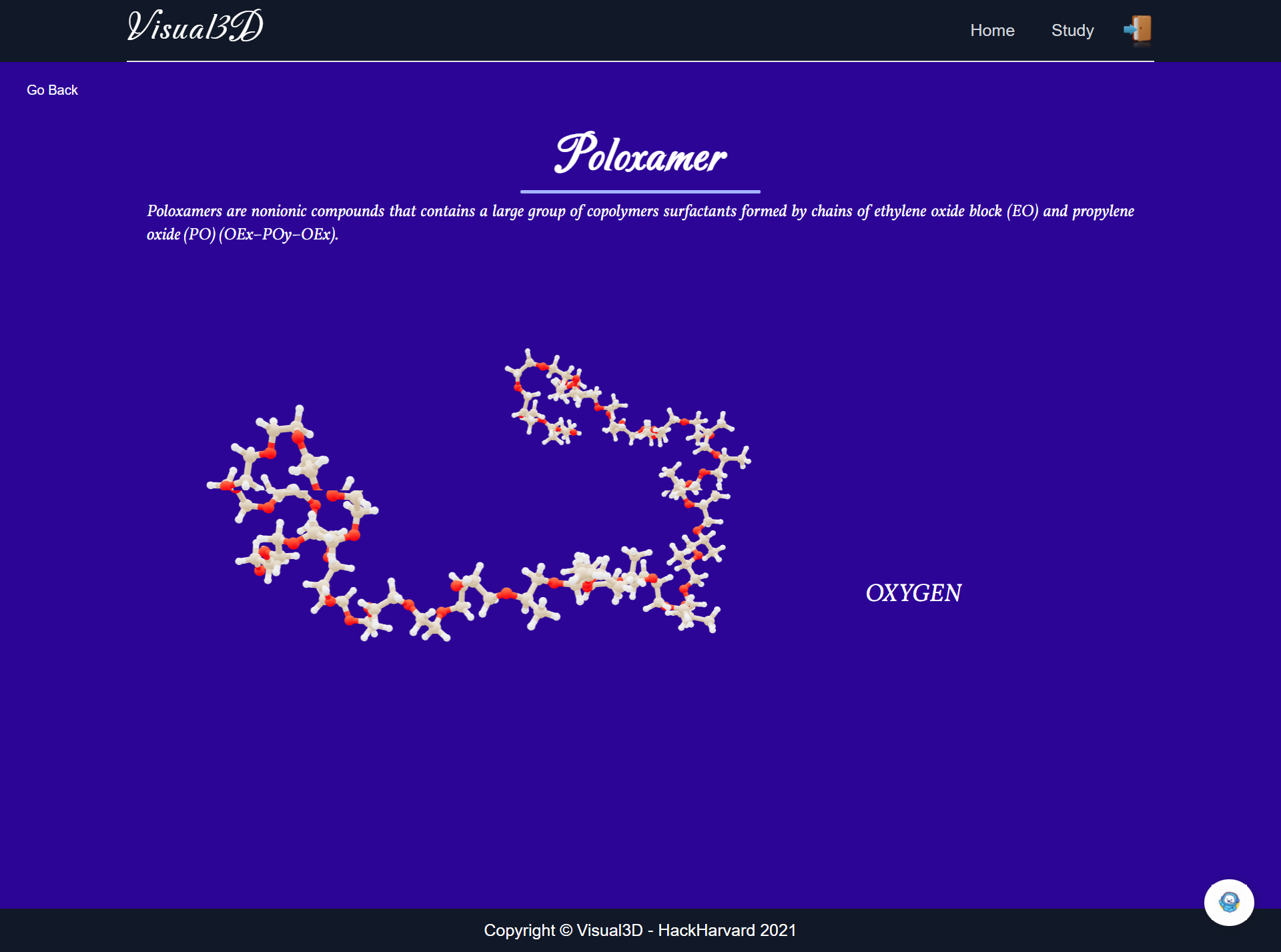Screen dimensions: 1281x952
Task: Click the leftmost red oxygen atom of molecule
Action: coord(227,486)
